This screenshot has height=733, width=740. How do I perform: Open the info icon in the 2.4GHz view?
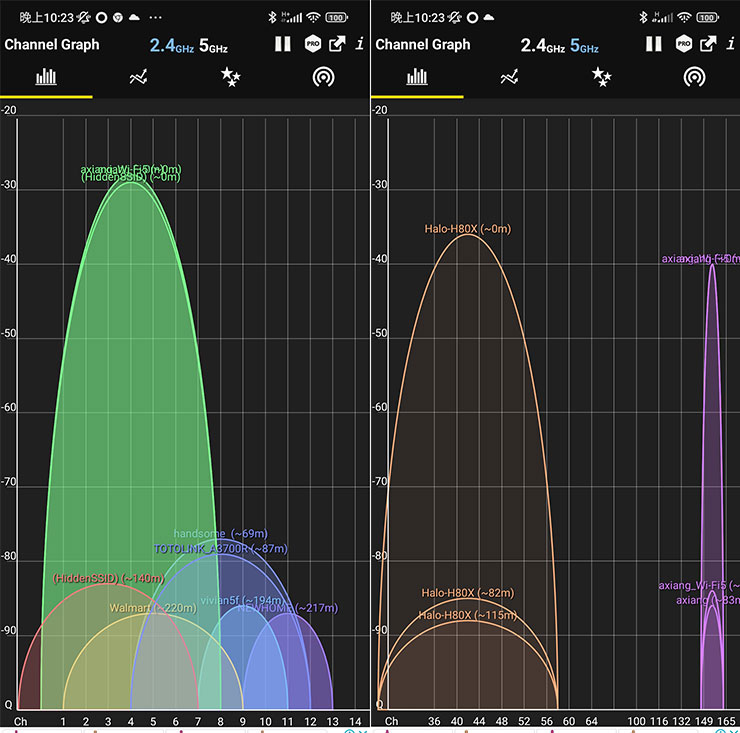[359, 44]
